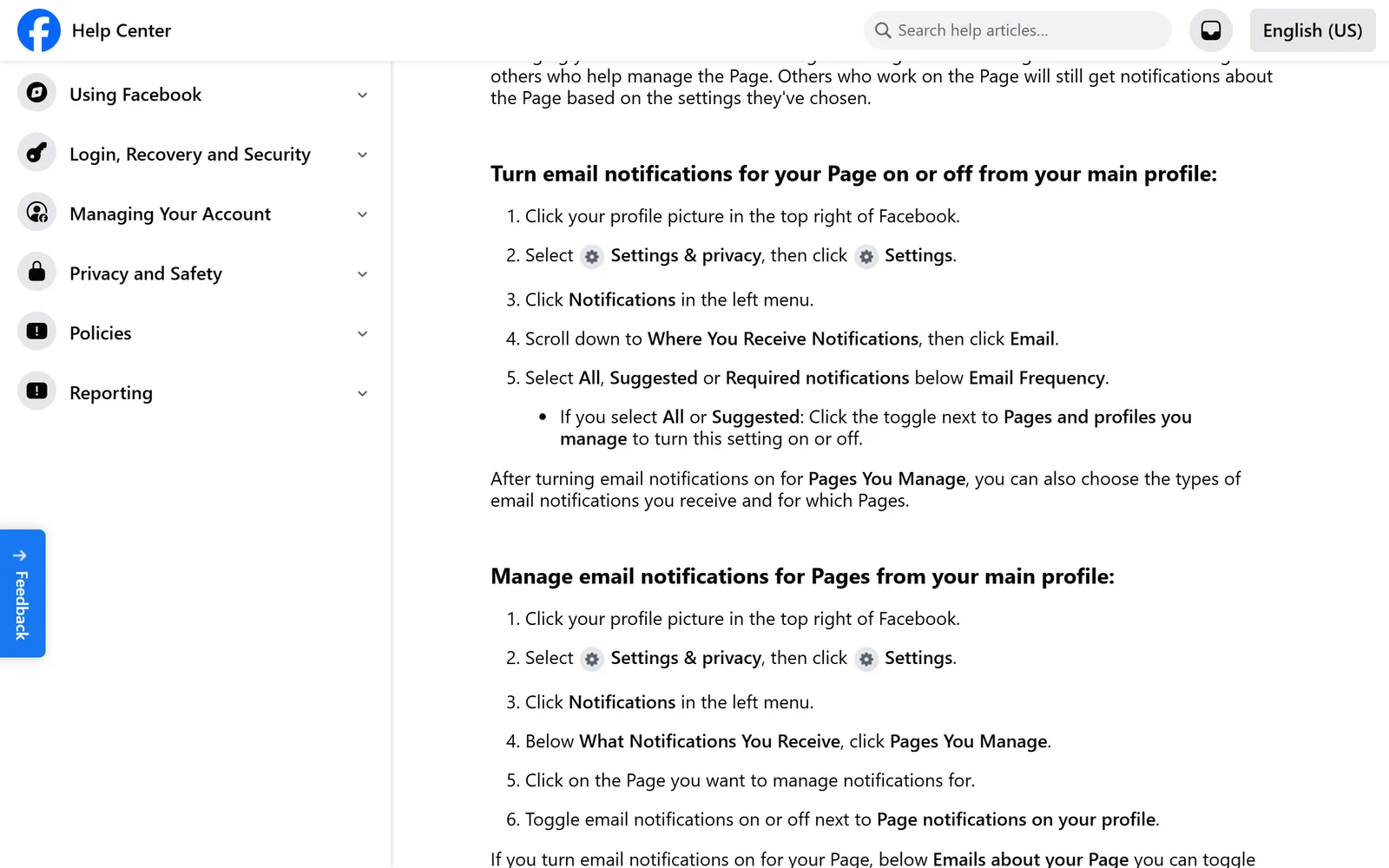Click the Managing Your Account profile icon

[x=36, y=213]
